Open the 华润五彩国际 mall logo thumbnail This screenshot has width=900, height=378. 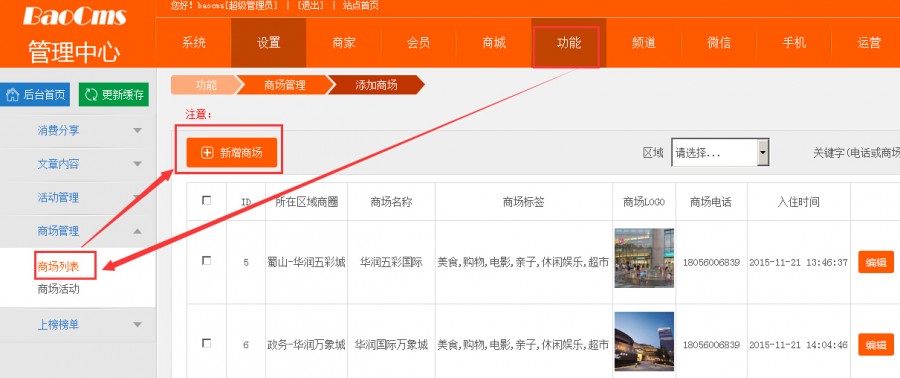[x=644, y=258]
